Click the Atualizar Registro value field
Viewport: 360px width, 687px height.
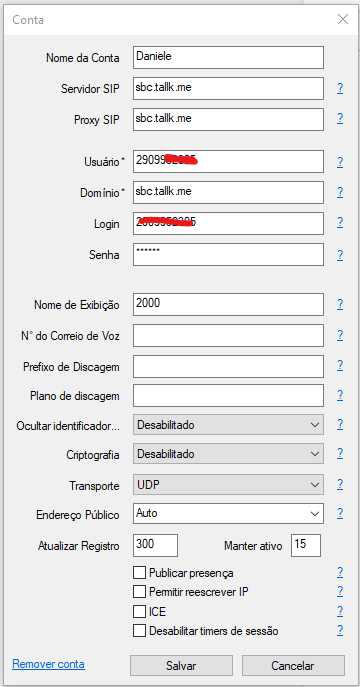click(x=155, y=545)
